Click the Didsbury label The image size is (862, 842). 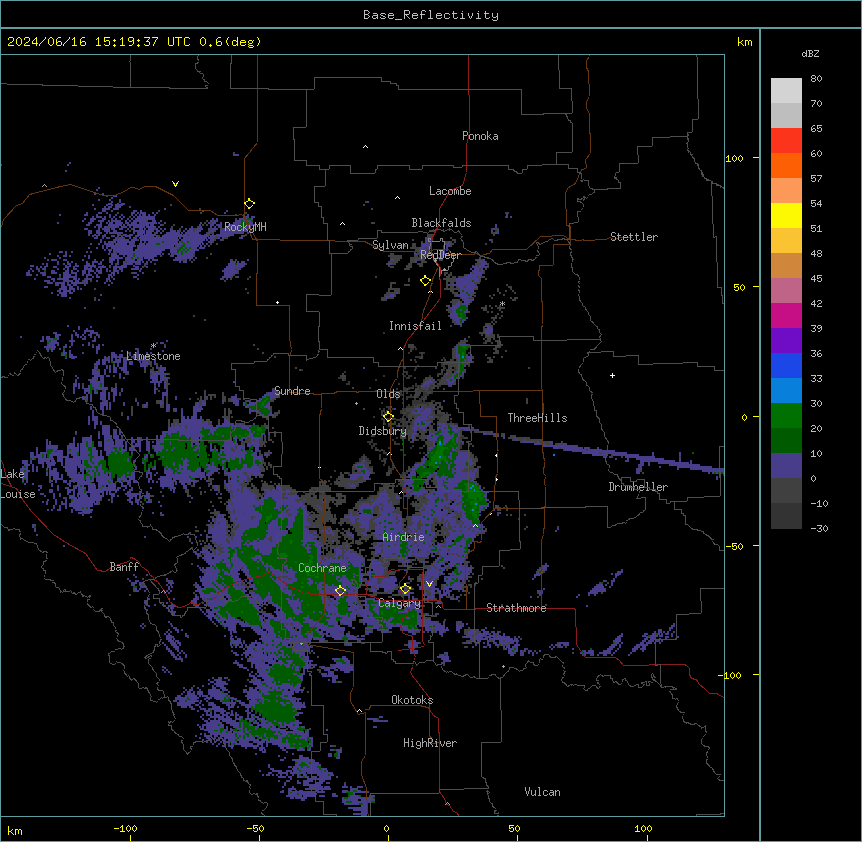pyautogui.click(x=383, y=431)
